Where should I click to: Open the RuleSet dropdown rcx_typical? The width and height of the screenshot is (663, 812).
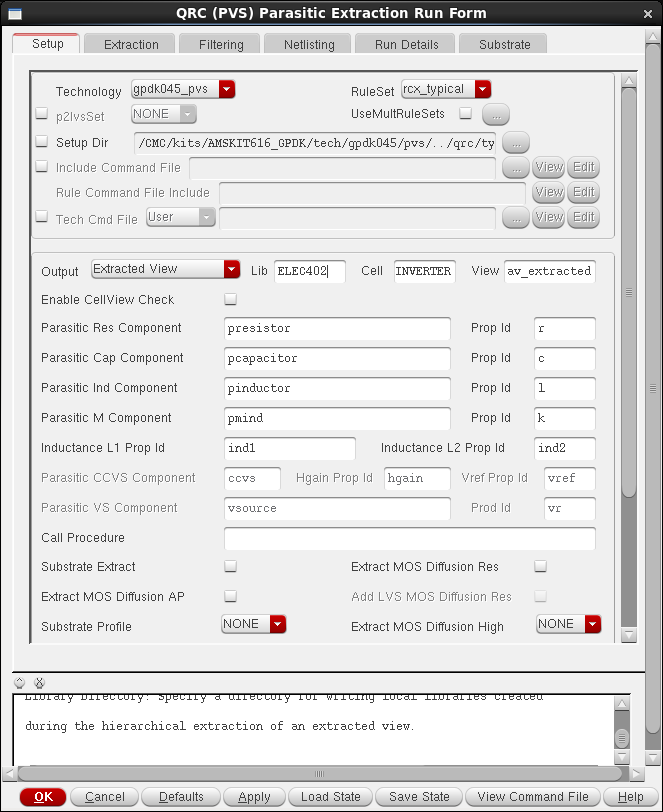[446, 89]
